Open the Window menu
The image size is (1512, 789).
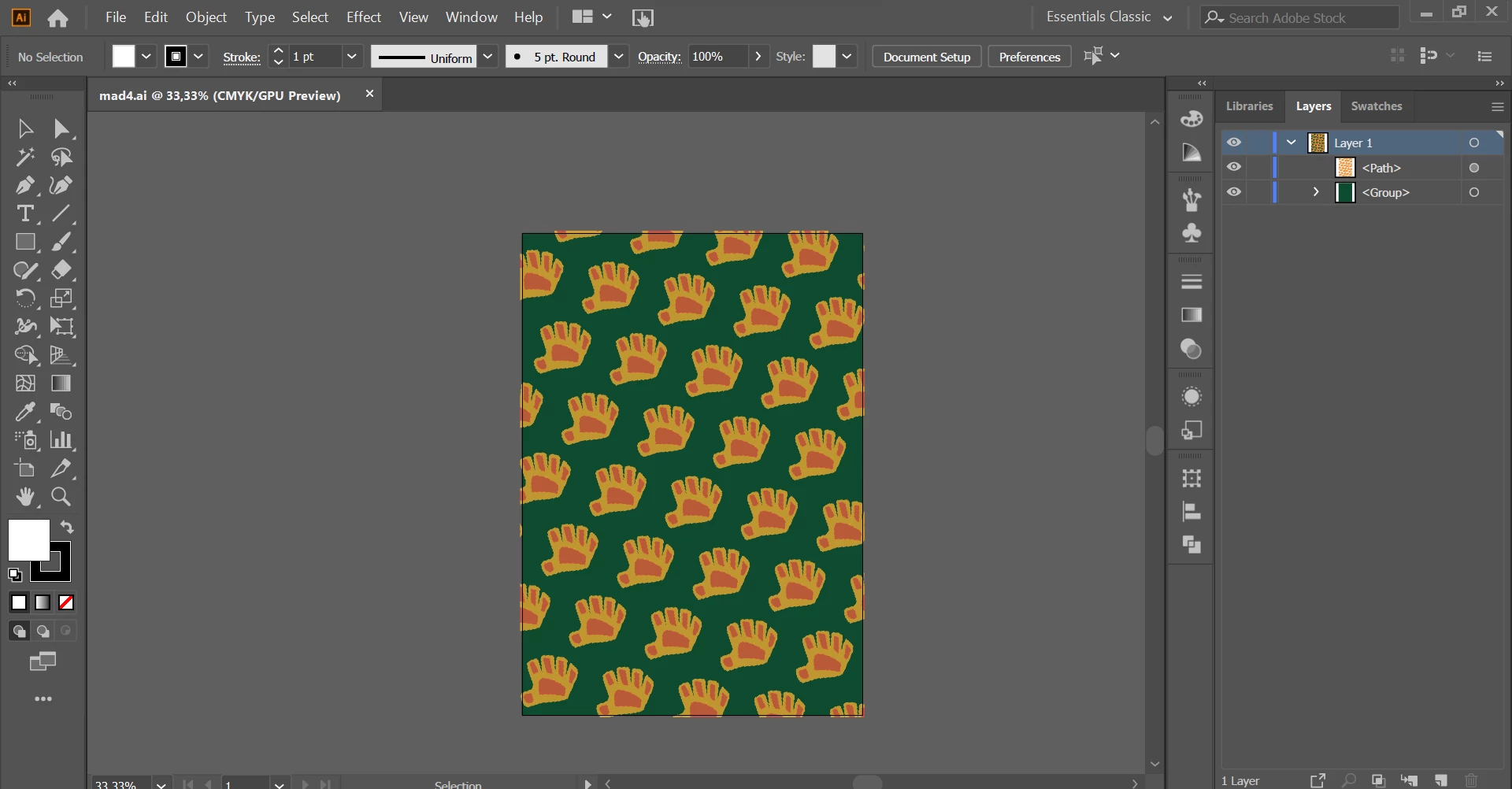pos(472,17)
